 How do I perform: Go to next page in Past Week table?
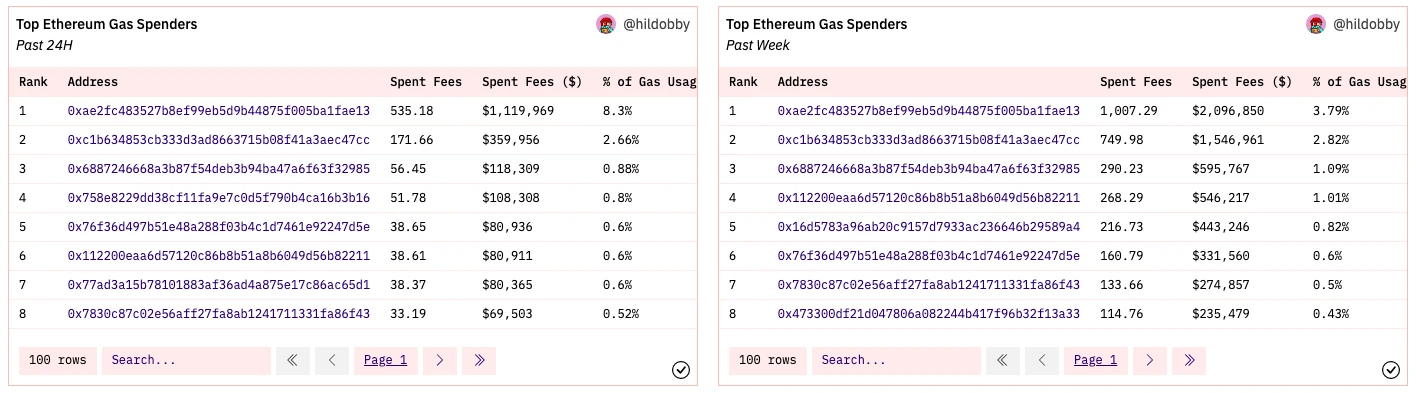point(1149,360)
